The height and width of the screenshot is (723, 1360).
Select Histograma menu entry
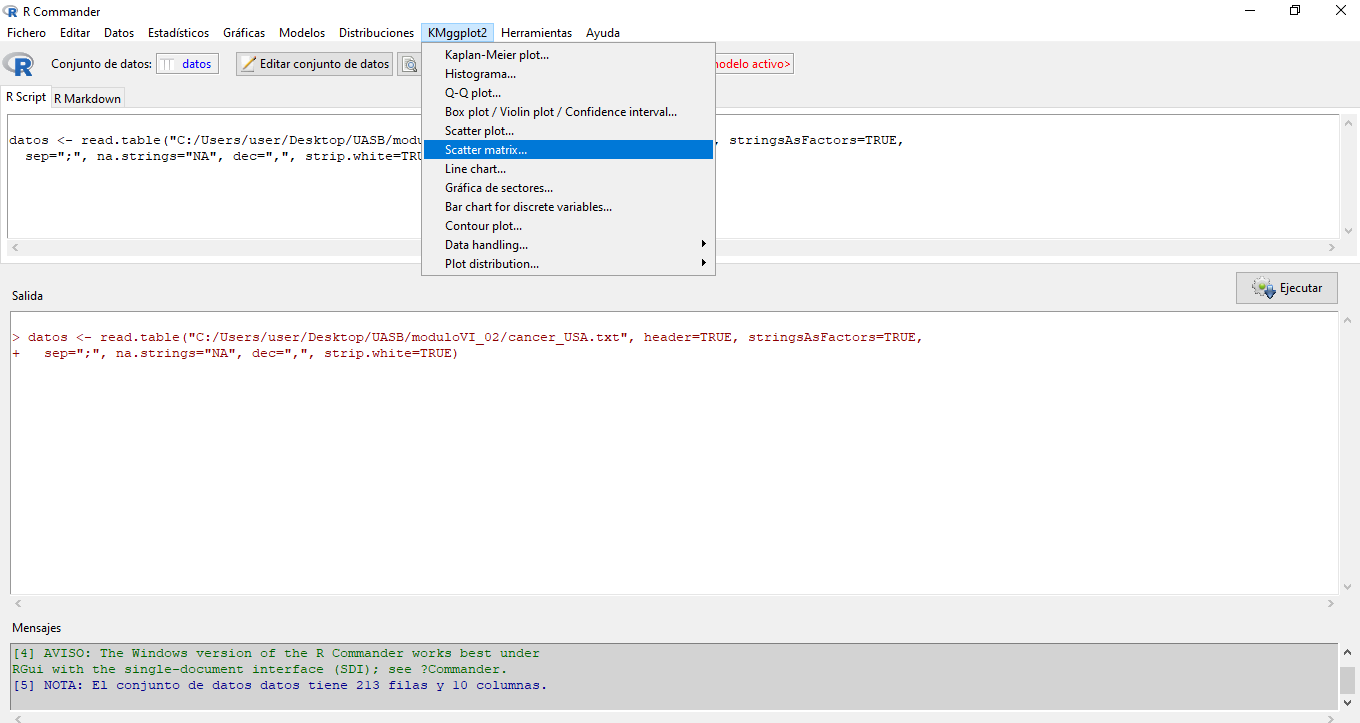tap(480, 74)
